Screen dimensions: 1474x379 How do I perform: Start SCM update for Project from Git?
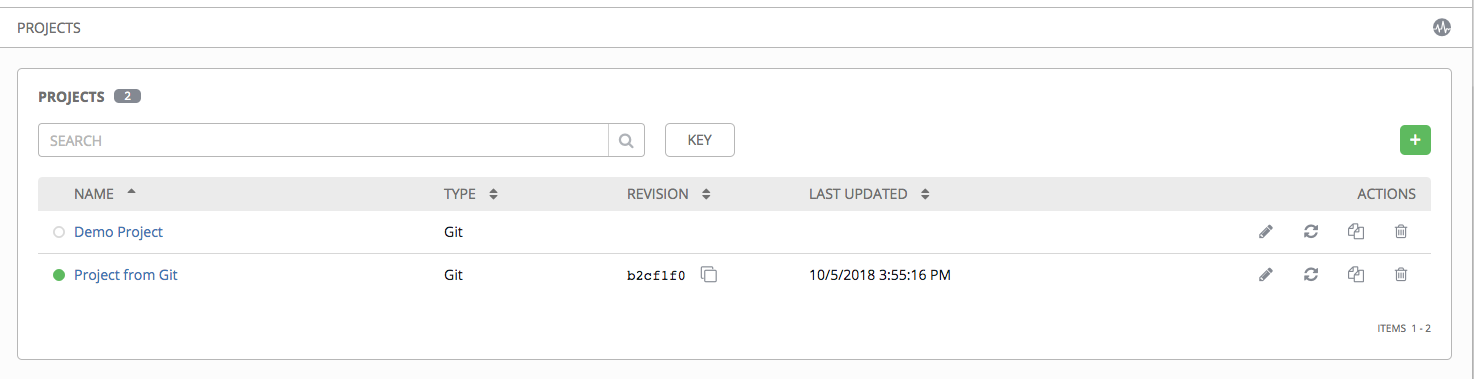pyautogui.click(x=1311, y=274)
